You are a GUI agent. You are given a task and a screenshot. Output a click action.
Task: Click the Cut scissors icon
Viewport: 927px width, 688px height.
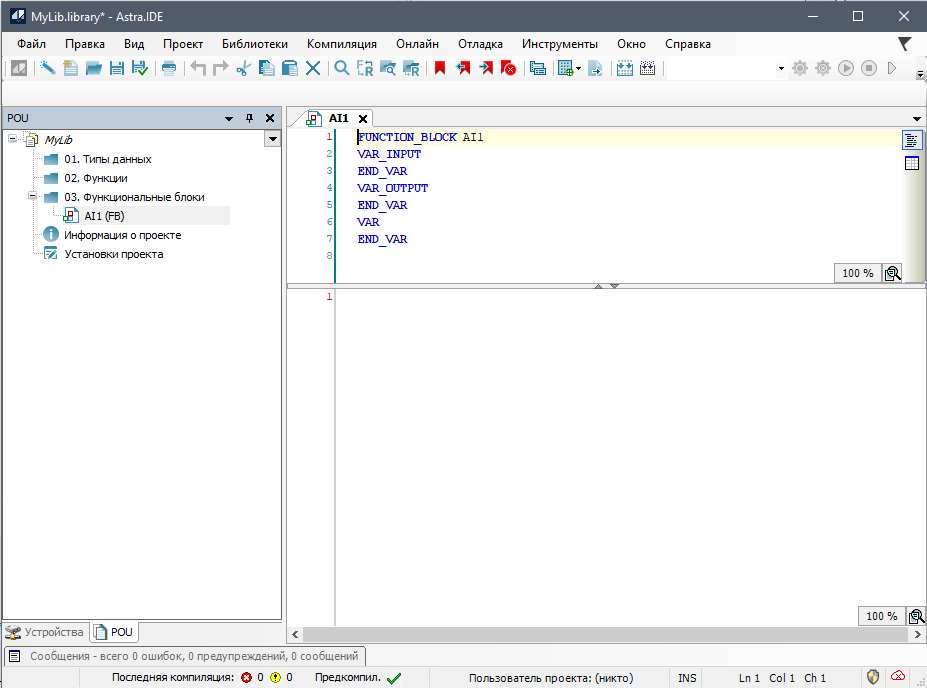pos(243,69)
